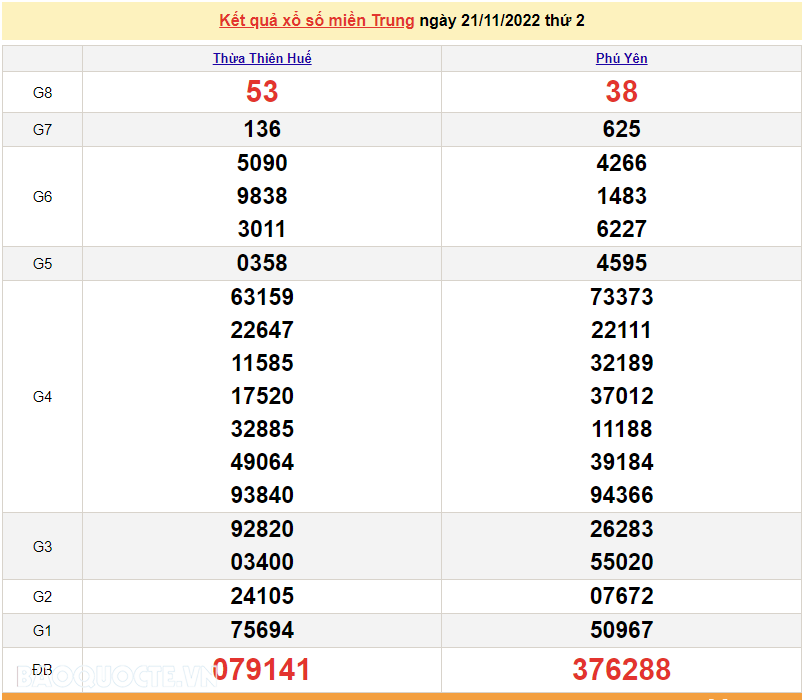Select the G7 row label
The image size is (804, 700).
click(x=42, y=129)
